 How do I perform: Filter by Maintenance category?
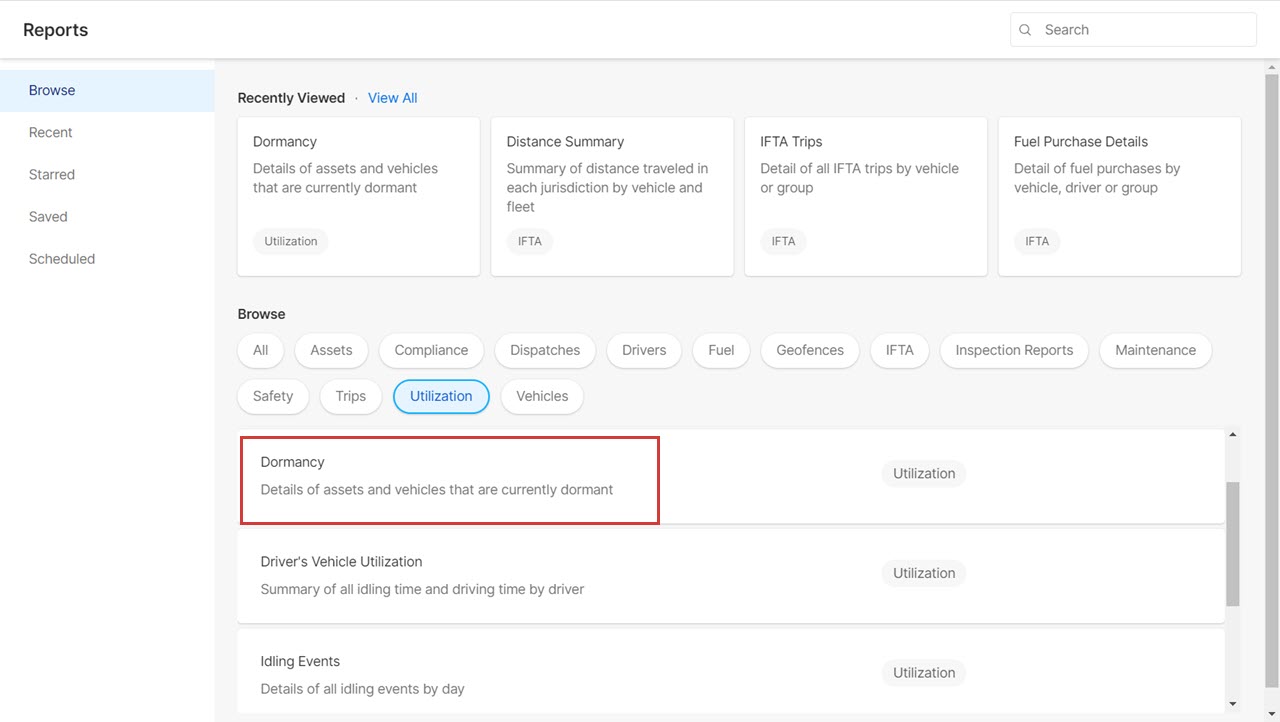(x=1156, y=350)
